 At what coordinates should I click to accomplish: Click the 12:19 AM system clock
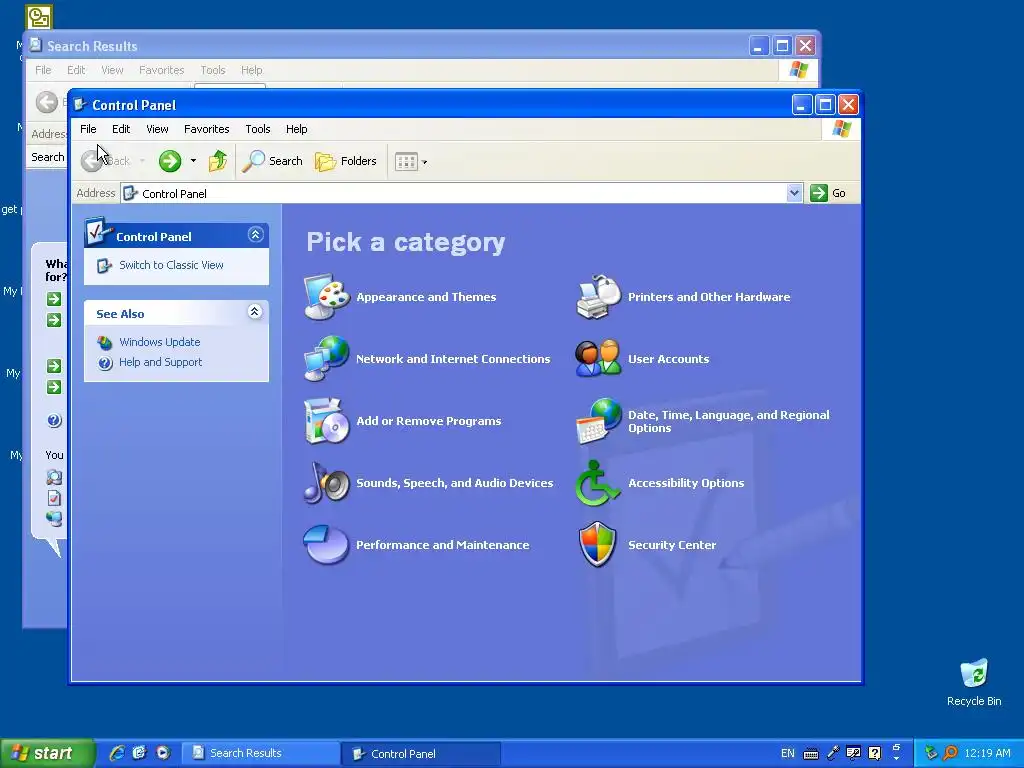(x=987, y=753)
